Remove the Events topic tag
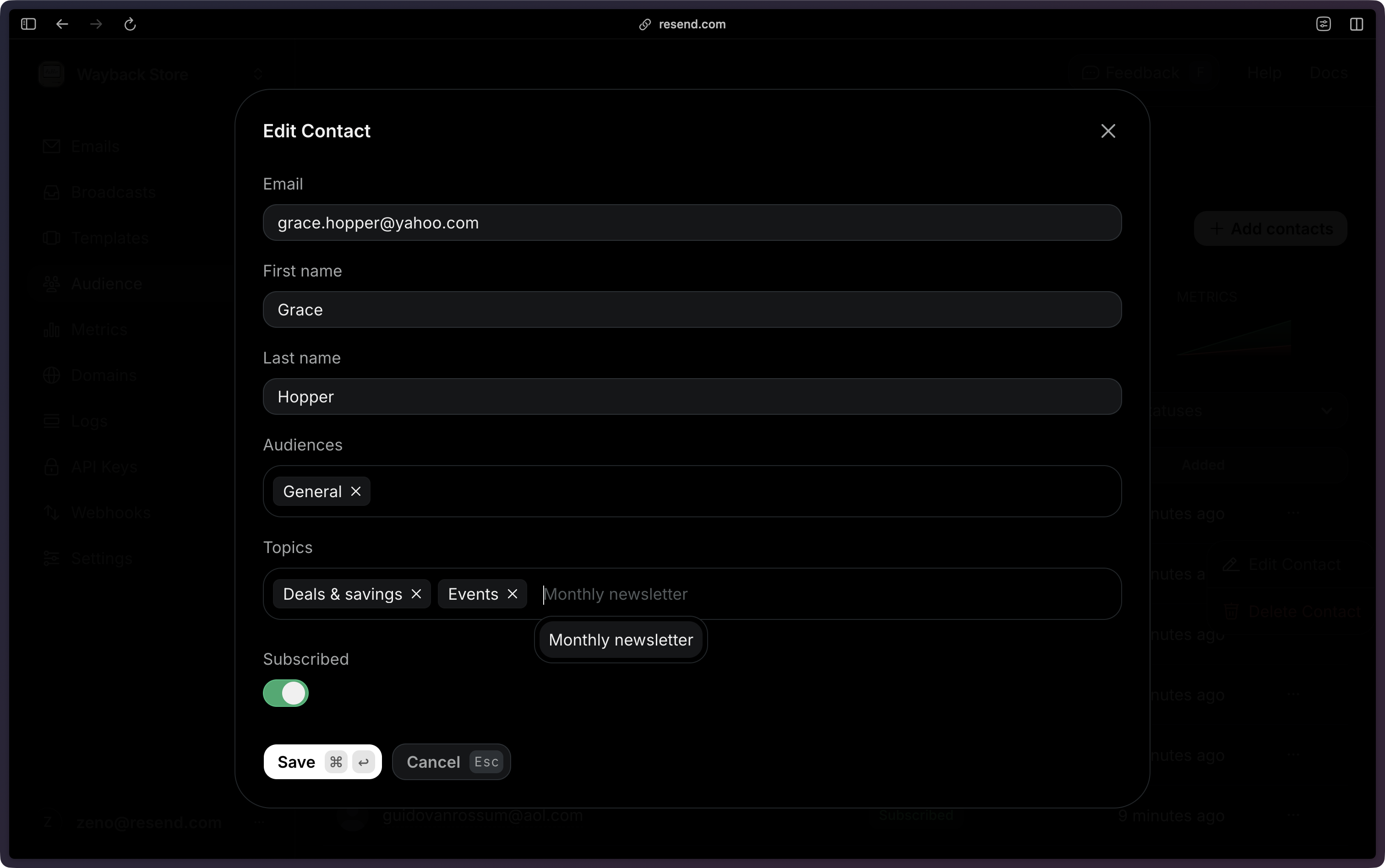Image resolution: width=1385 pixels, height=868 pixels. 512,594
